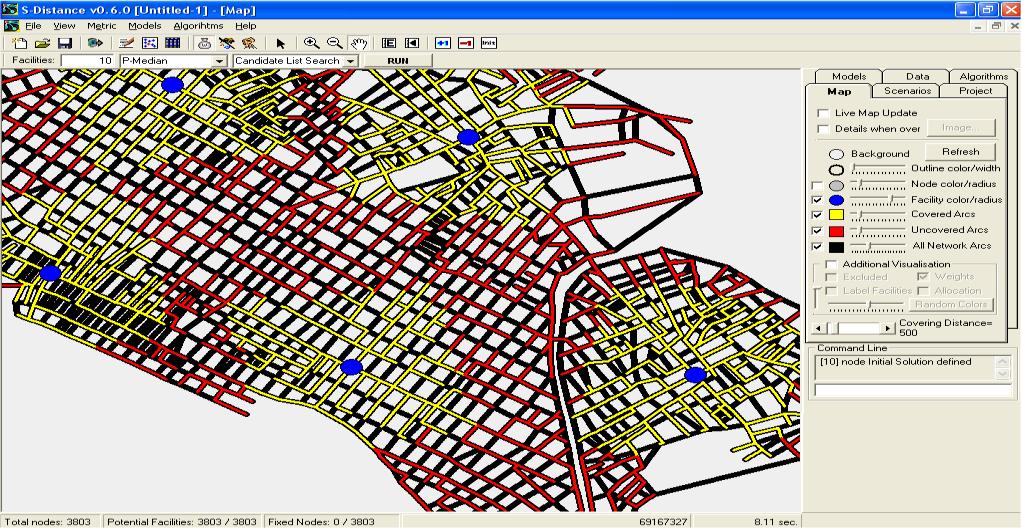The height and width of the screenshot is (528, 1021).
Task: Click the first solver figure icon
Action: (x=227, y=43)
